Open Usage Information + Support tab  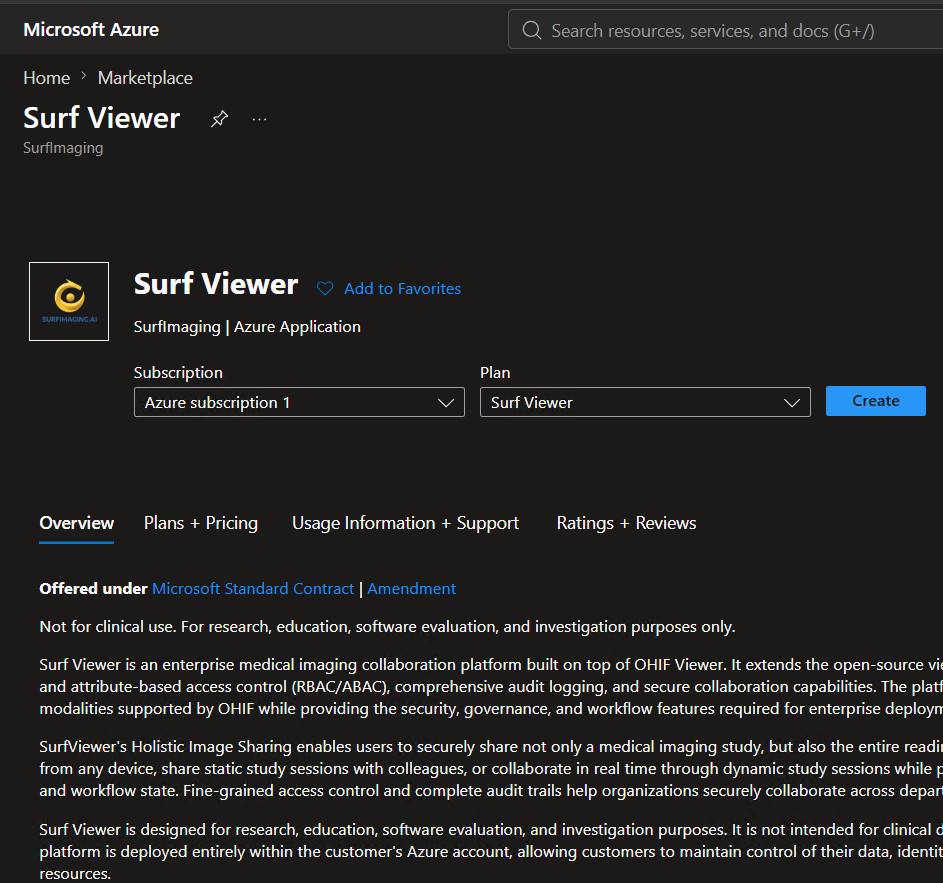405,523
